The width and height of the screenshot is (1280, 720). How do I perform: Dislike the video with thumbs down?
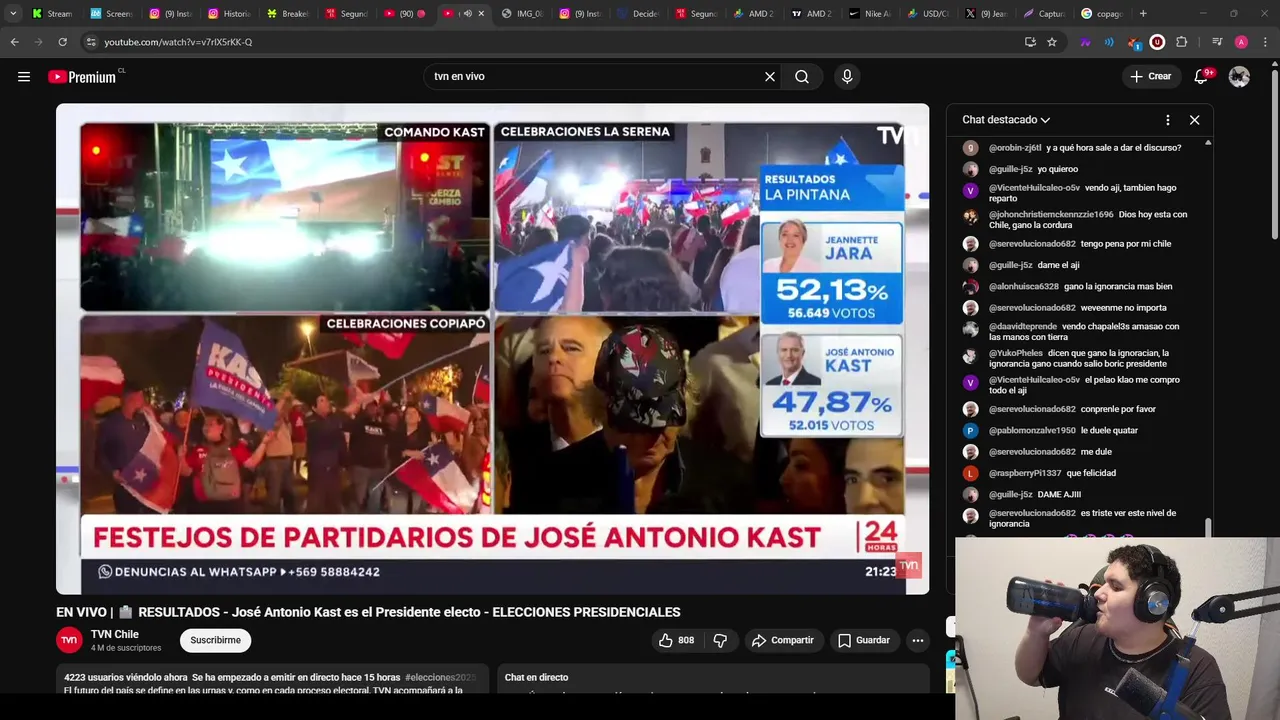720,640
